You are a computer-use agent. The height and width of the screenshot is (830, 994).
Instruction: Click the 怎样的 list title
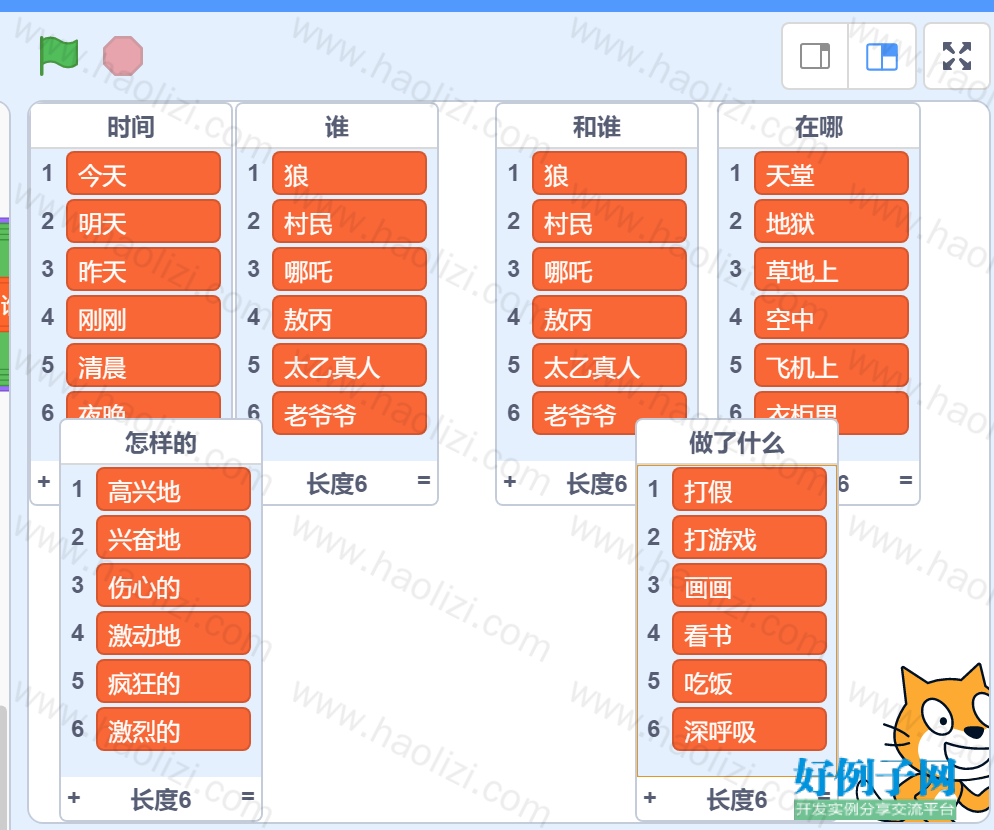tap(160, 443)
